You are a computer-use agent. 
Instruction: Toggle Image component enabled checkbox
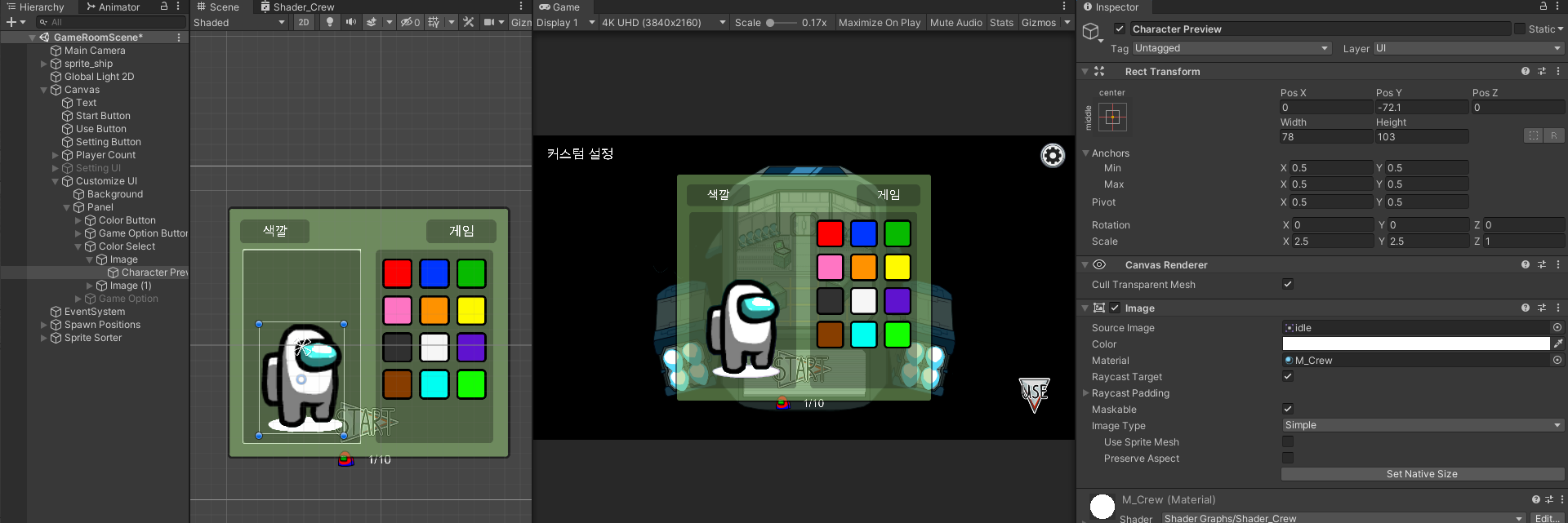click(x=1115, y=308)
